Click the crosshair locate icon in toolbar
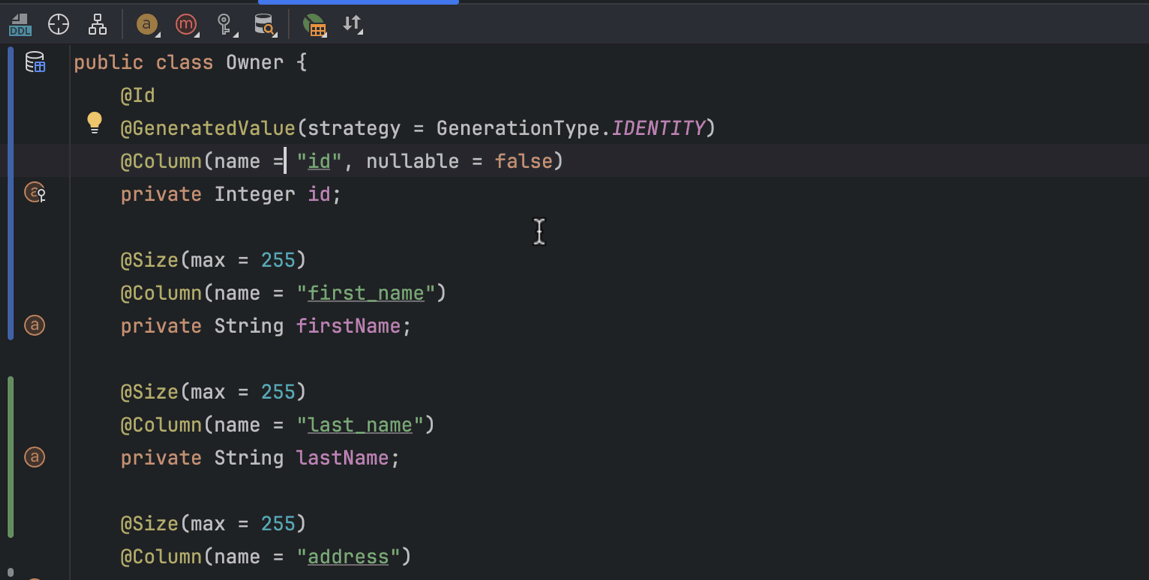Image resolution: width=1149 pixels, height=580 pixels. click(x=59, y=24)
